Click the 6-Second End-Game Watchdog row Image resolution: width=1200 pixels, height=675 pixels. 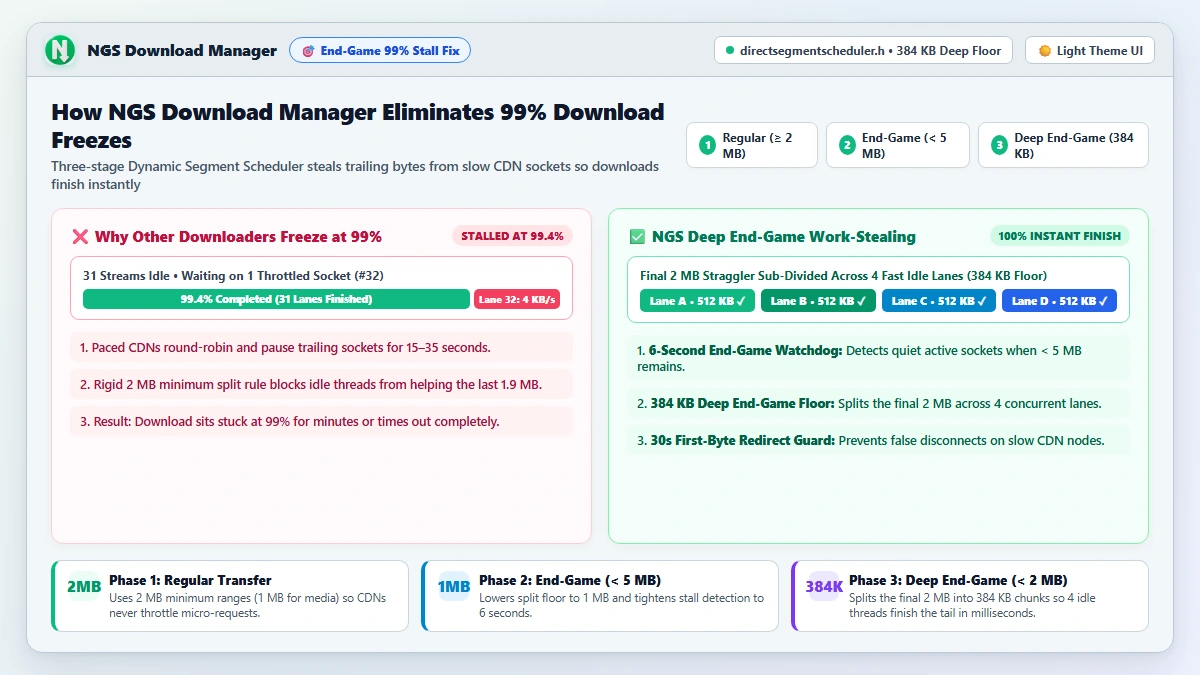coord(878,359)
